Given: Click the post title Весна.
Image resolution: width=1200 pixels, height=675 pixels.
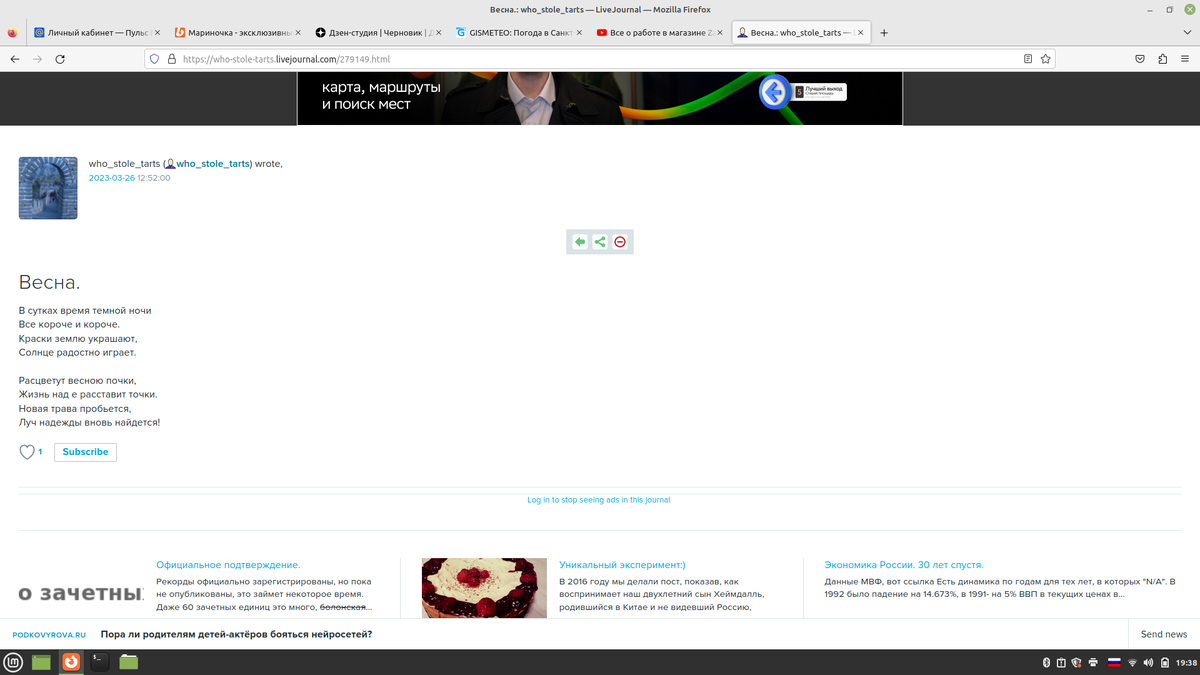Looking at the screenshot, I should tap(49, 283).
